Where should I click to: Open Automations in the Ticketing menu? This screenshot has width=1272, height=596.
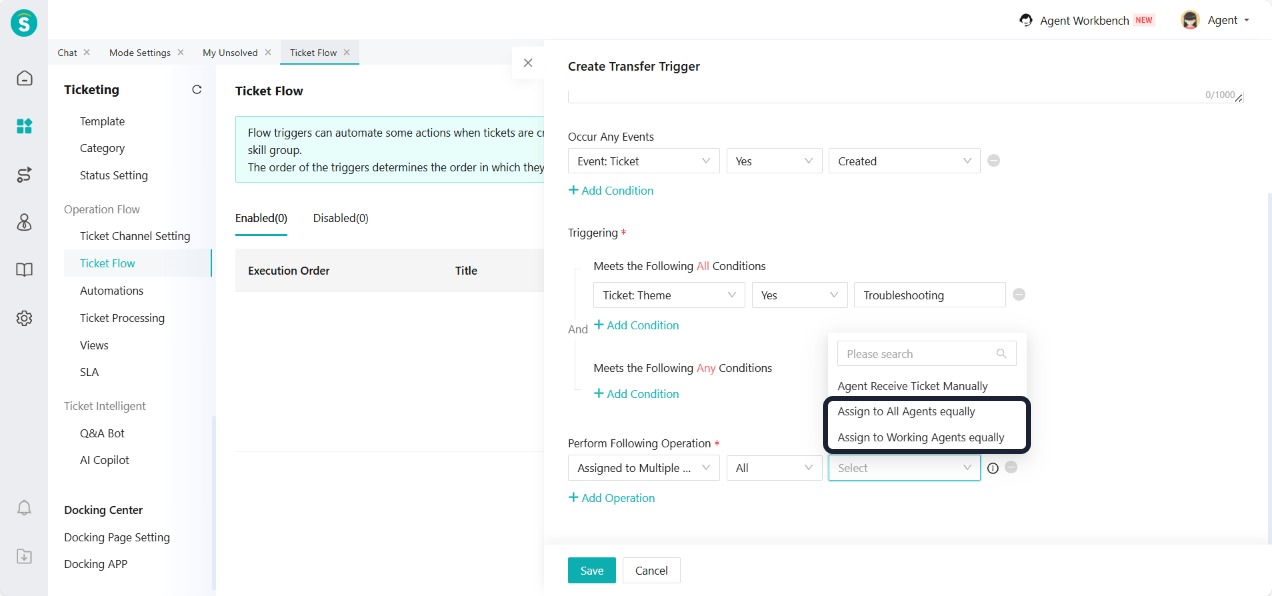pyautogui.click(x=112, y=291)
